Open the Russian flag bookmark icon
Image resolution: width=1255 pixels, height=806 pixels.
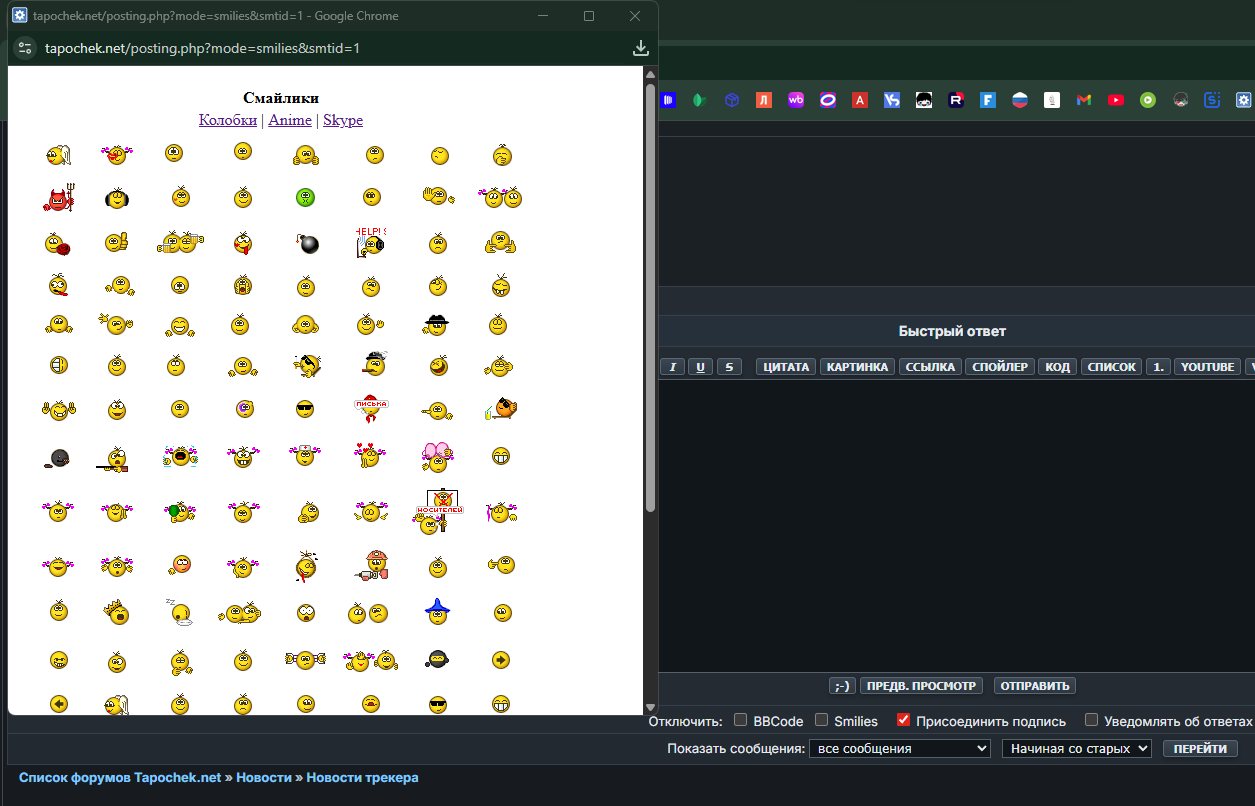pyautogui.click(x=1020, y=100)
